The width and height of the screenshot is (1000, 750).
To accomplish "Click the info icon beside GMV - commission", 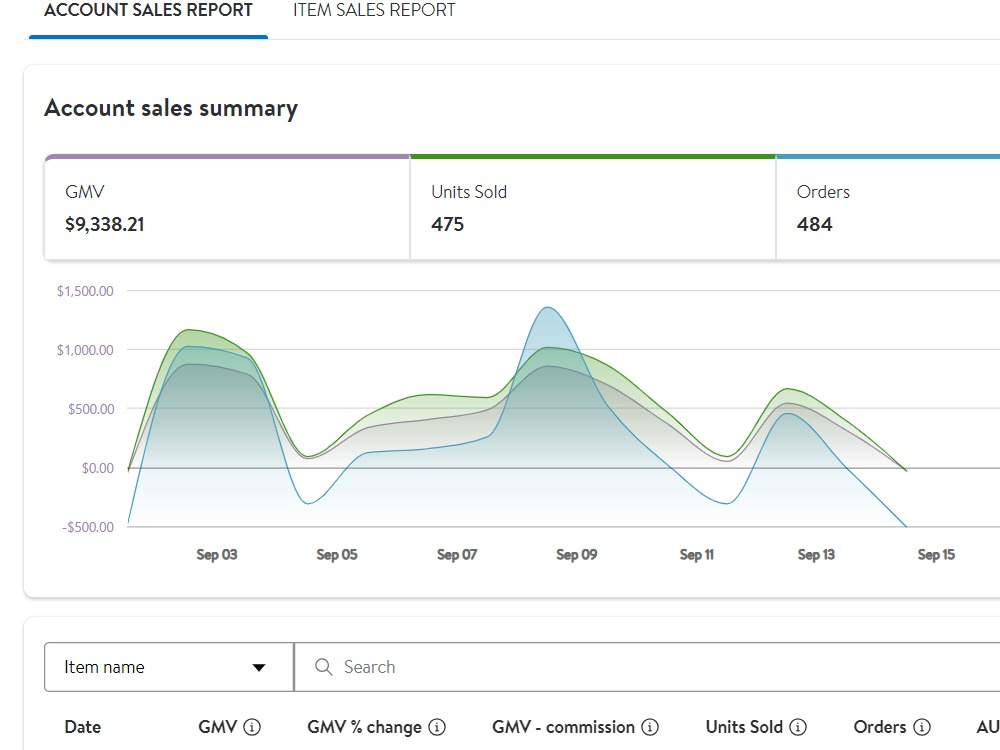I will (650, 727).
